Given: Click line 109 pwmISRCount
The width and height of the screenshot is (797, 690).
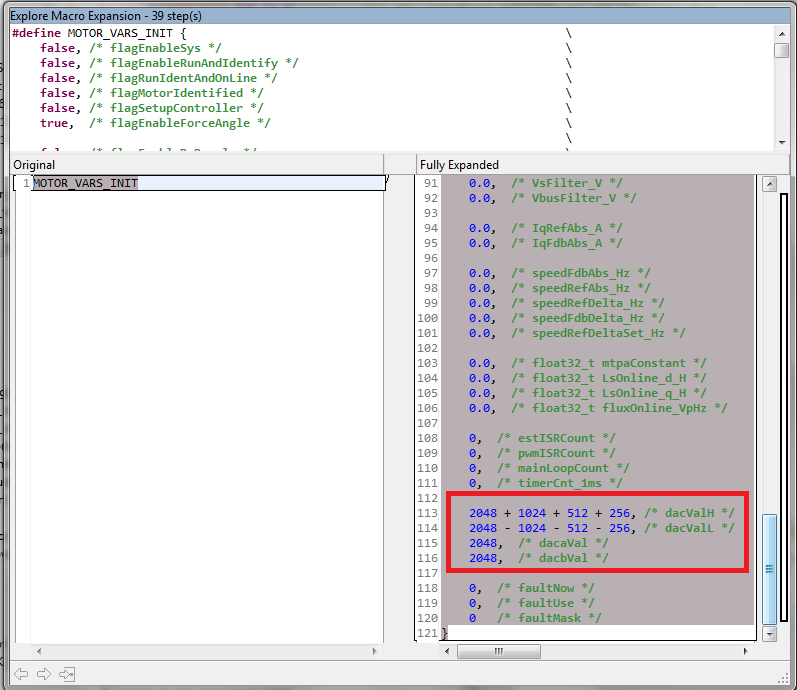Looking at the screenshot, I should 542,453.
